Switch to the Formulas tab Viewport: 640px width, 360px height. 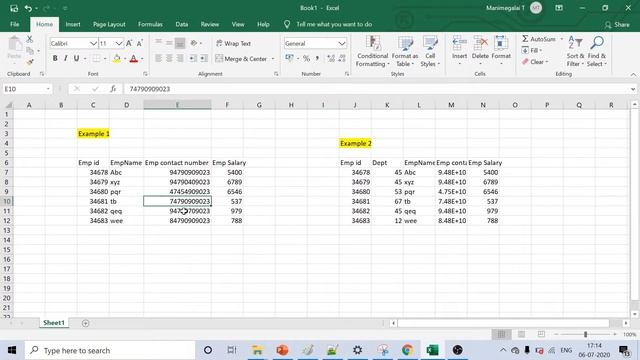150,24
